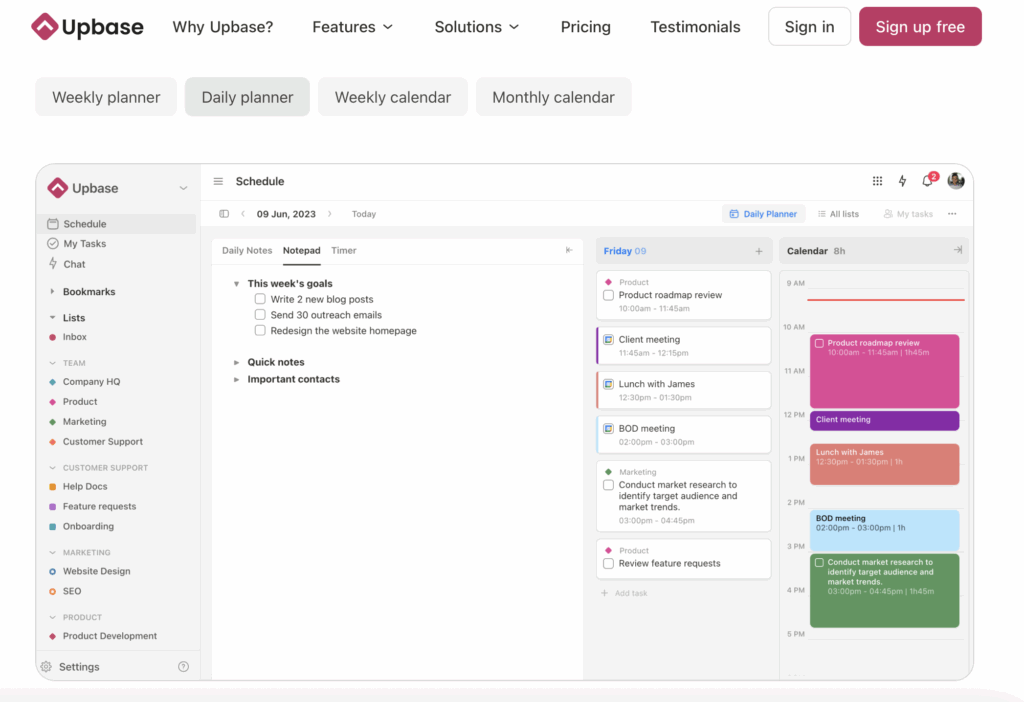Click the My Tasks checkmark icon

click(x=53, y=244)
